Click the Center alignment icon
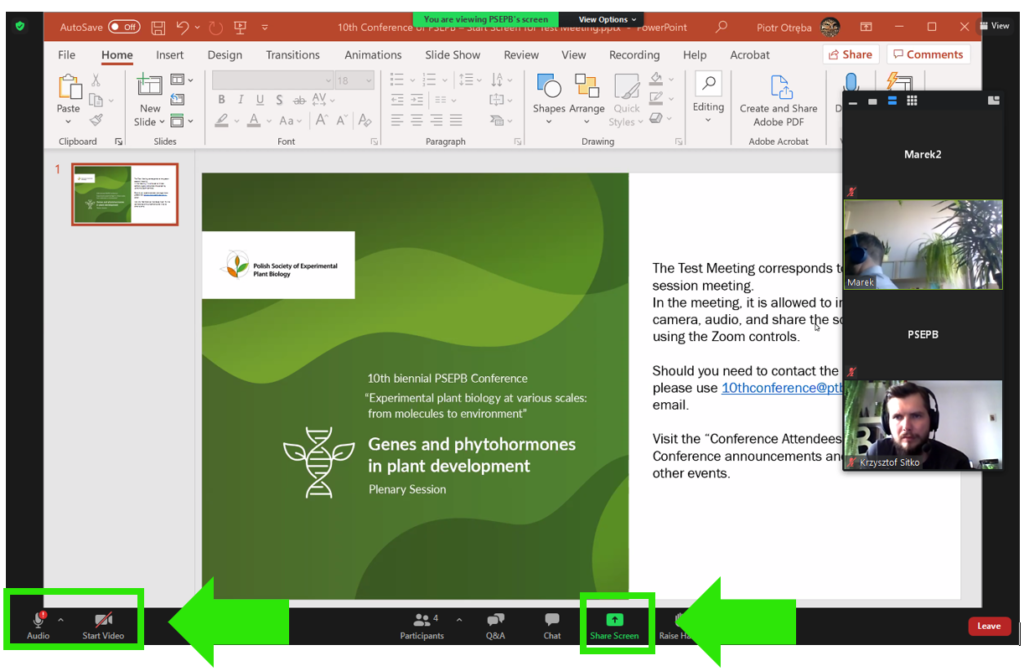1024x671 pixels. [x=417, y=120]
